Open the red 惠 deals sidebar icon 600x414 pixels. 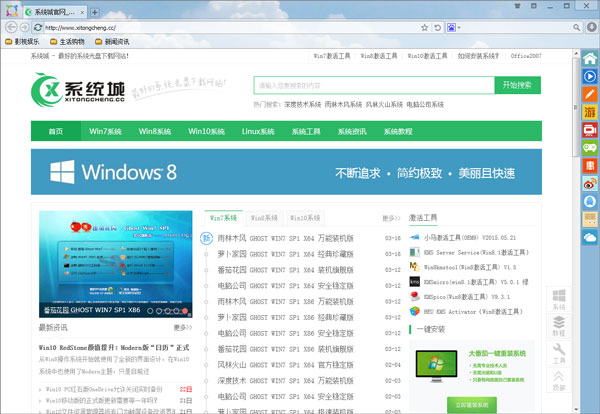(x=590, y=165)
